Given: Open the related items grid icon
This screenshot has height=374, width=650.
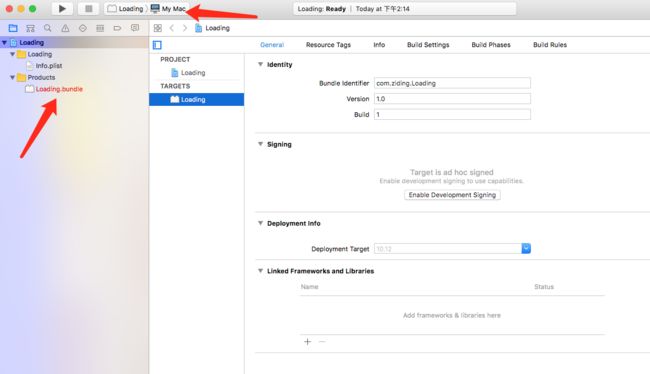Looking at the screenshot, I should 158,28.
